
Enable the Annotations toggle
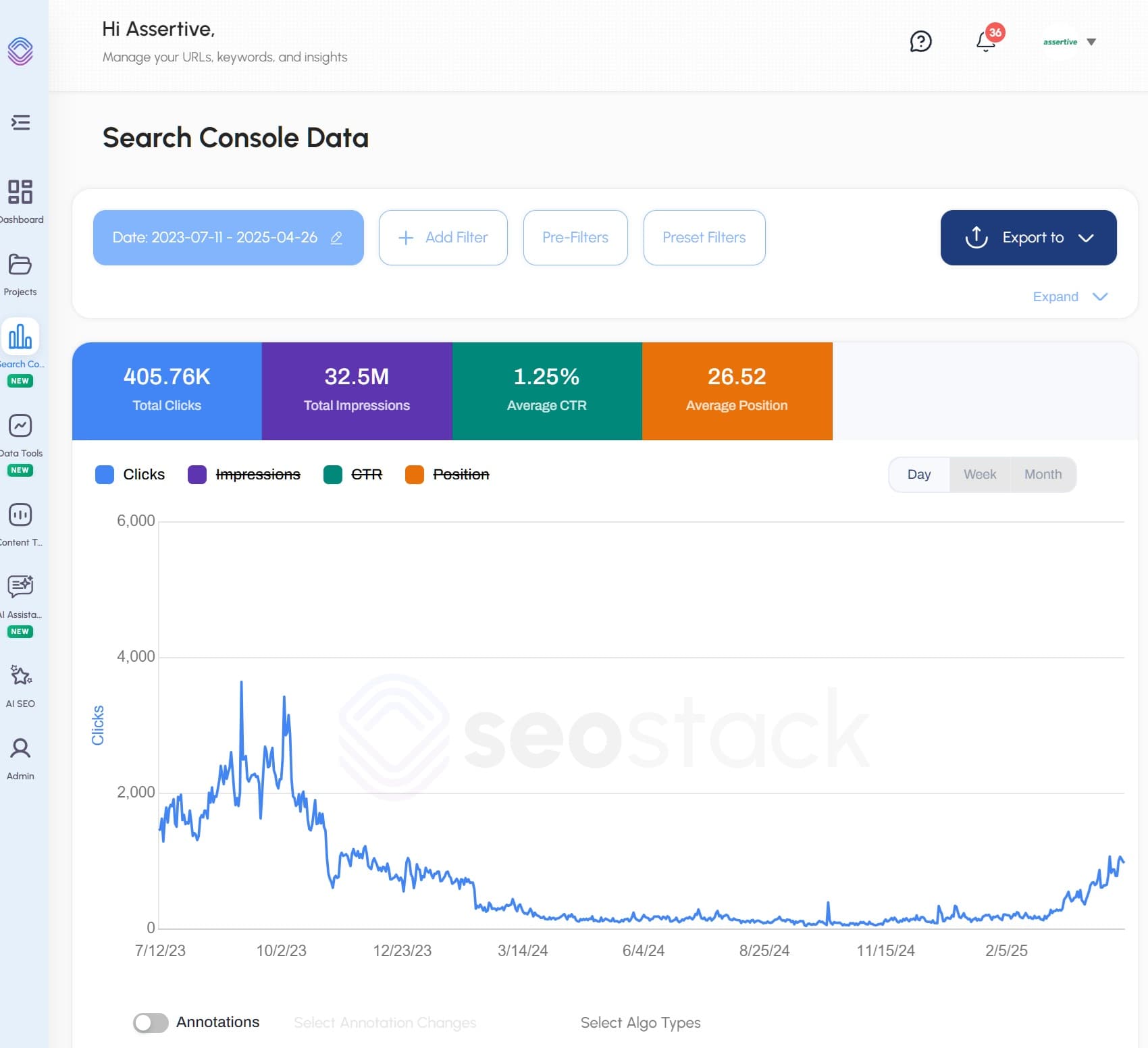click(151, 1022)
